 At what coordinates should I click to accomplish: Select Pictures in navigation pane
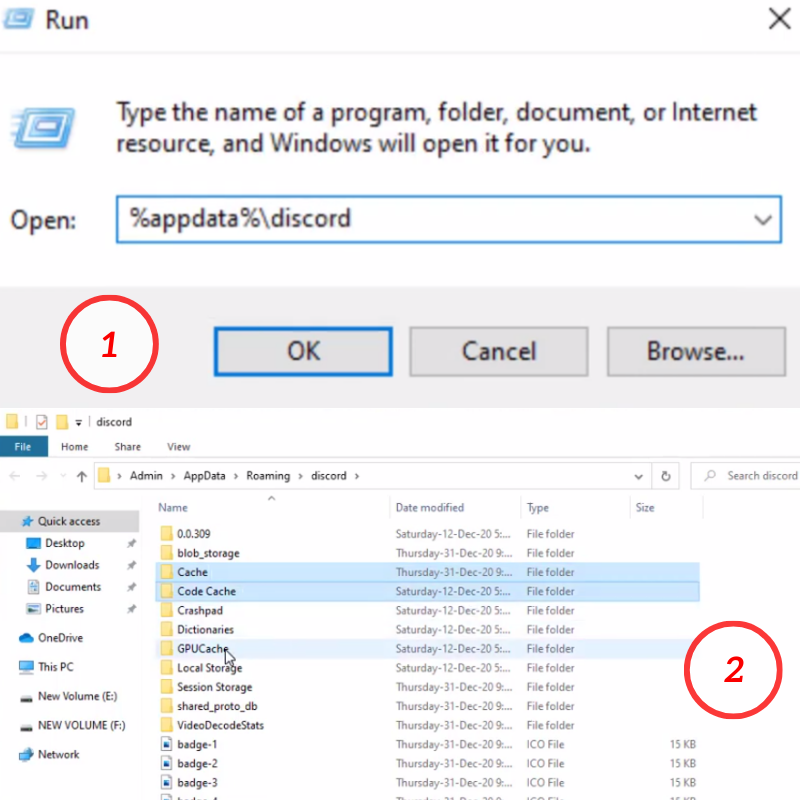64,609
